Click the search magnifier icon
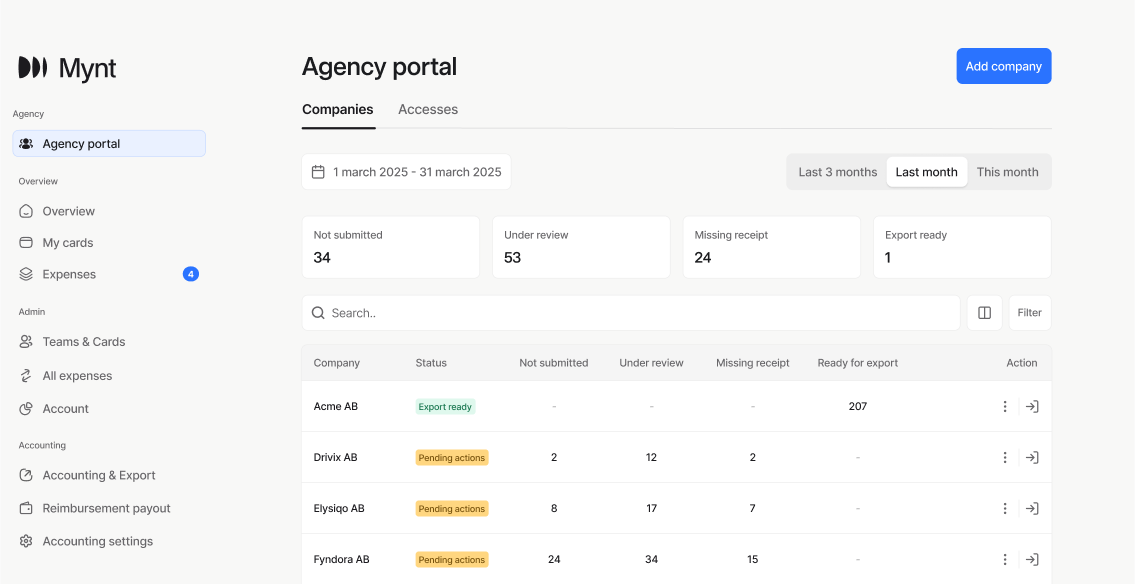Image resolution: width=1135 pixels, height=584 pixels. point(318,313)
